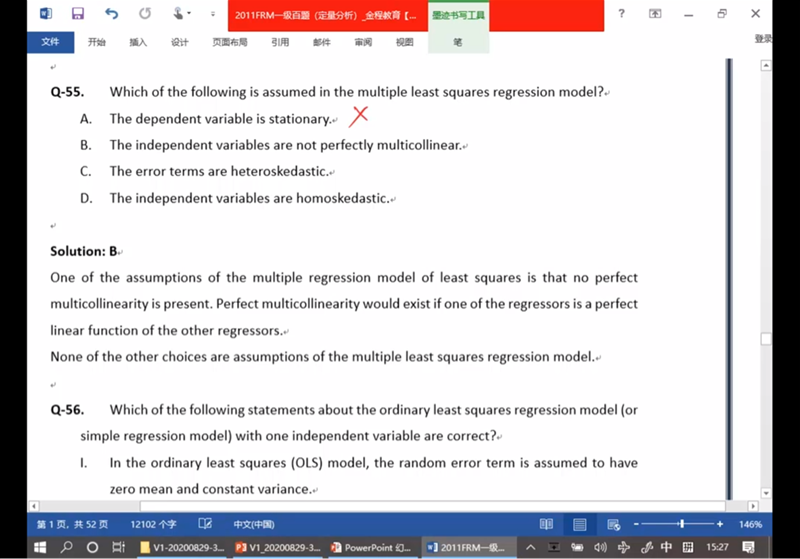
Task: Open taskbar search magnifier
Action: (x=66, y=547)
